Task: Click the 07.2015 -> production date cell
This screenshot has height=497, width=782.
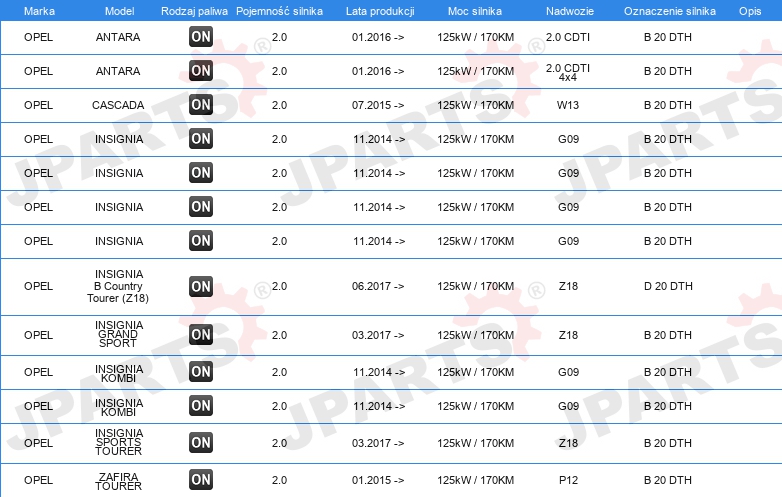Action: pos(378,105)
